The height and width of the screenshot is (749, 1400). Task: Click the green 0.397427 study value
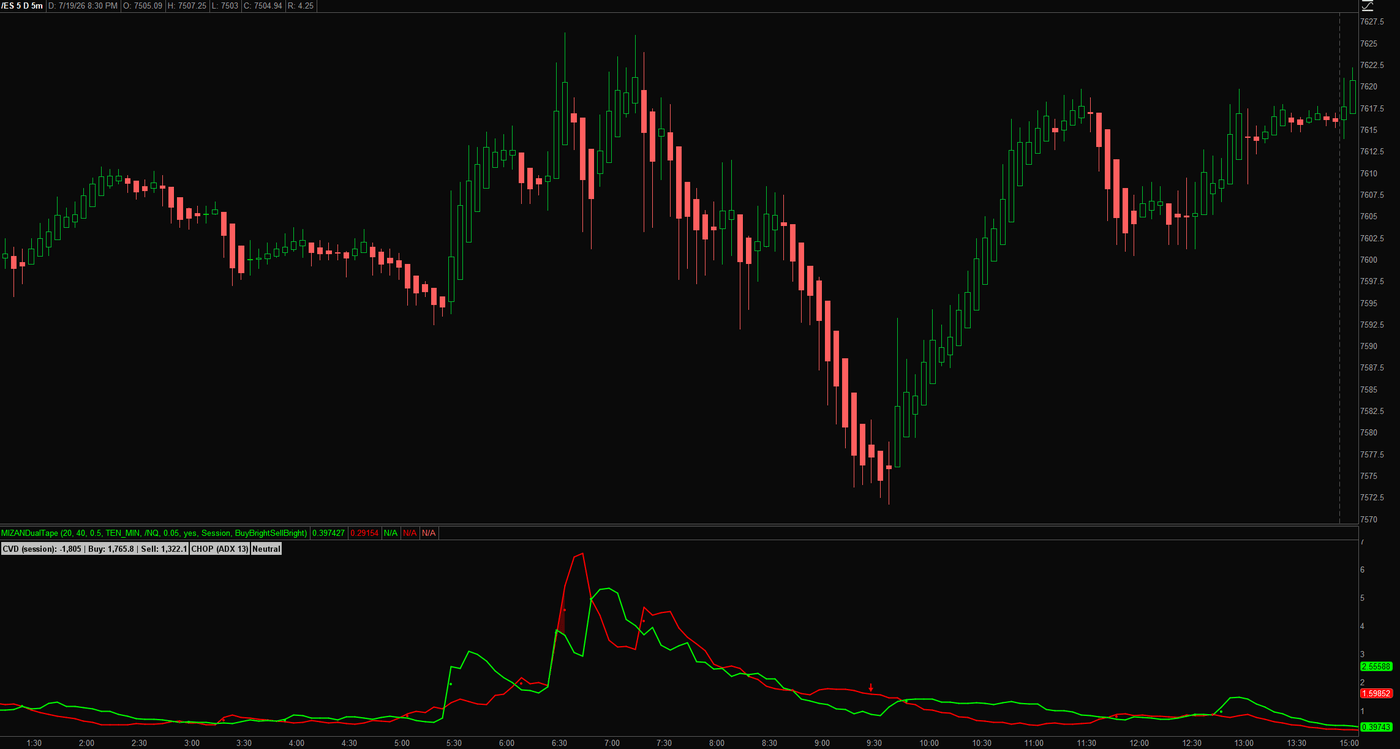(328, 533)
